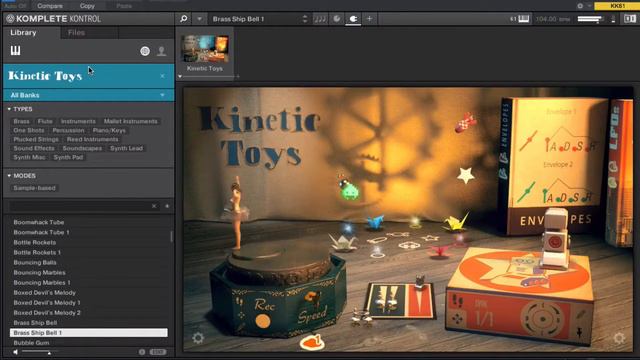Click the white star toy
640x360 pixels.
coord(466,176)
